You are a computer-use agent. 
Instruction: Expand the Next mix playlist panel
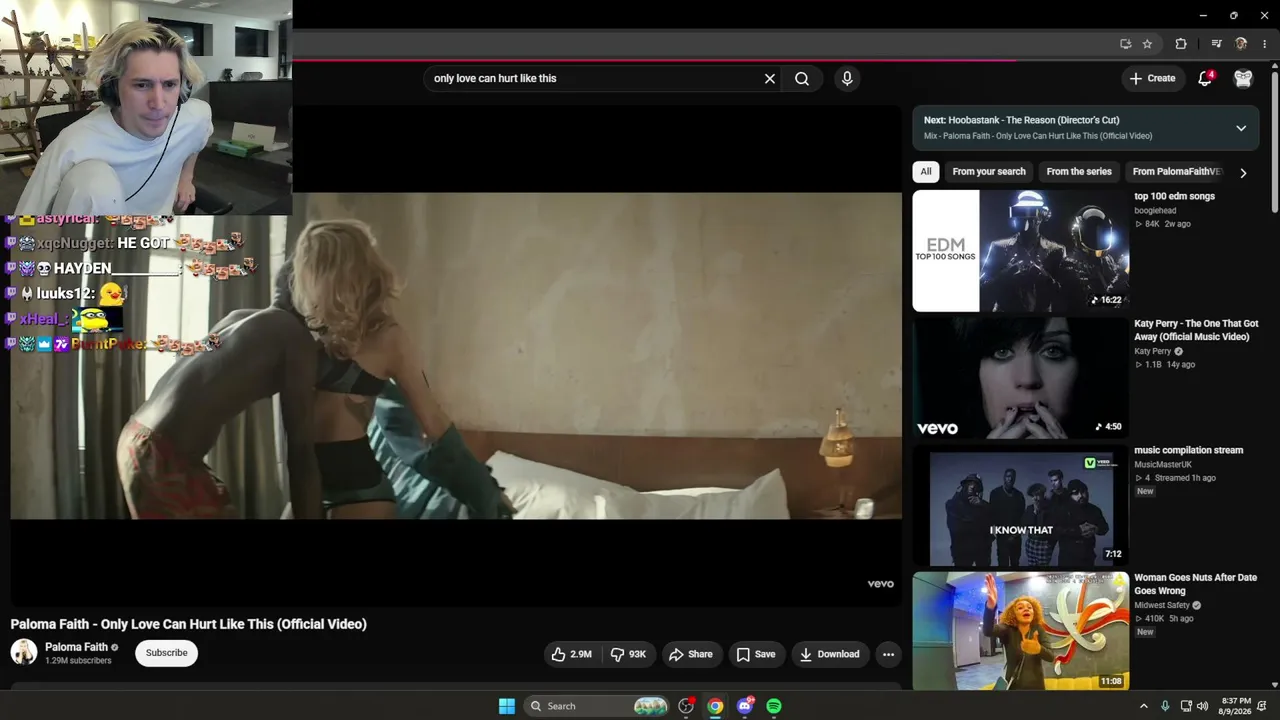point(1241,128)
